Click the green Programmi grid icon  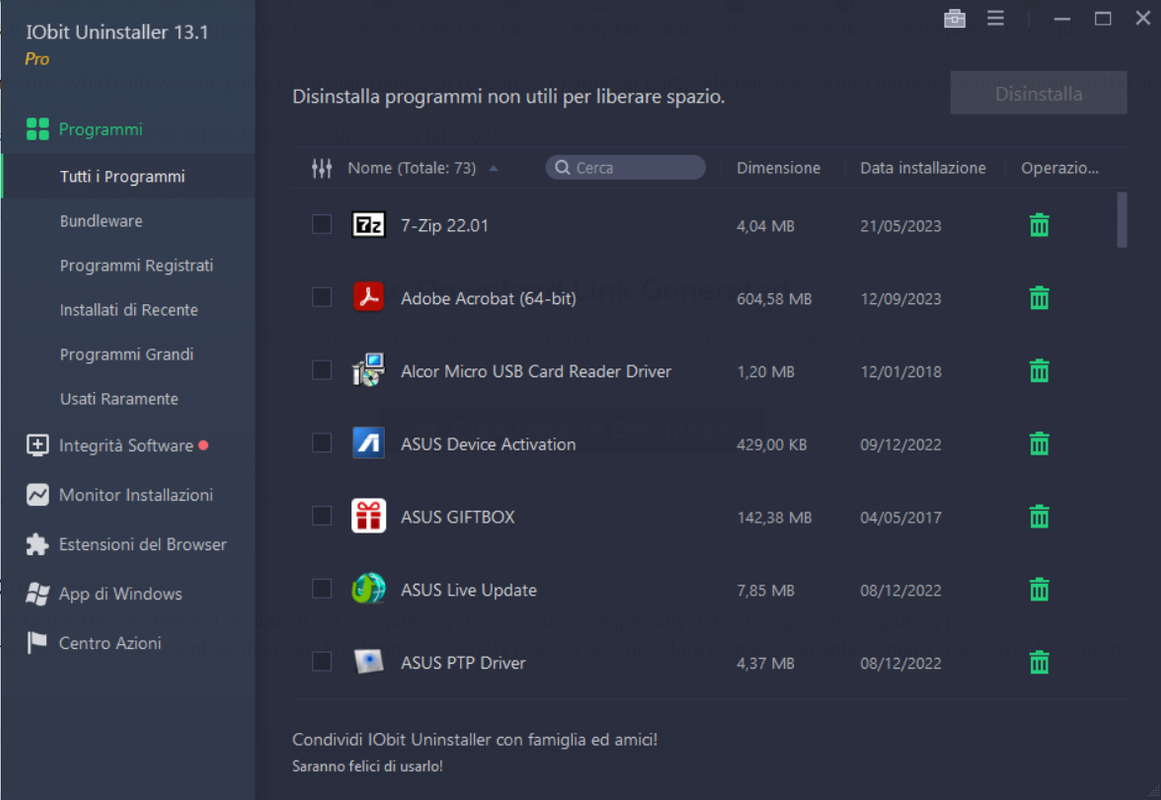click(37, 129)
